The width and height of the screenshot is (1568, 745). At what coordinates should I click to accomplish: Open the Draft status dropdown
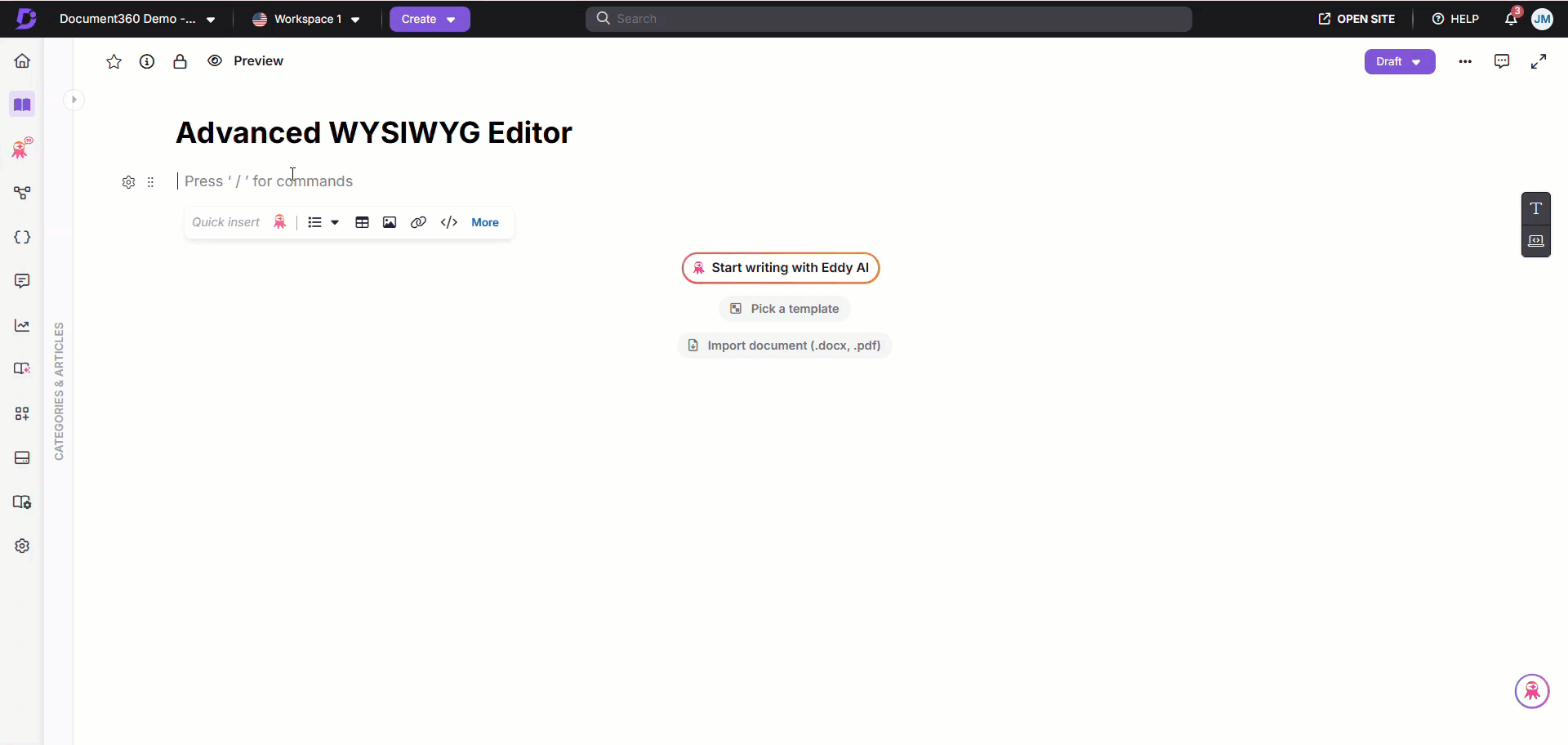click(1399, 61)
